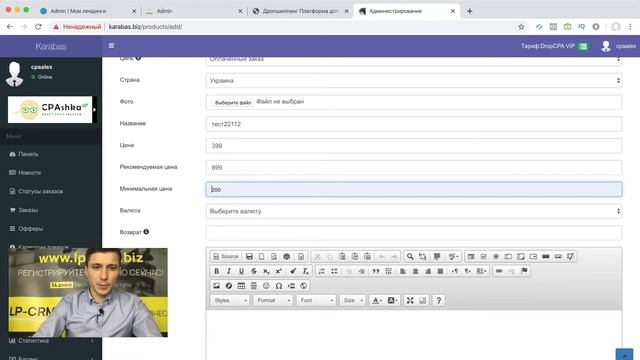Click the Insert Table icon
Image resolution: width=640 pixels, height=360 pixels.
tap(241, 286)
